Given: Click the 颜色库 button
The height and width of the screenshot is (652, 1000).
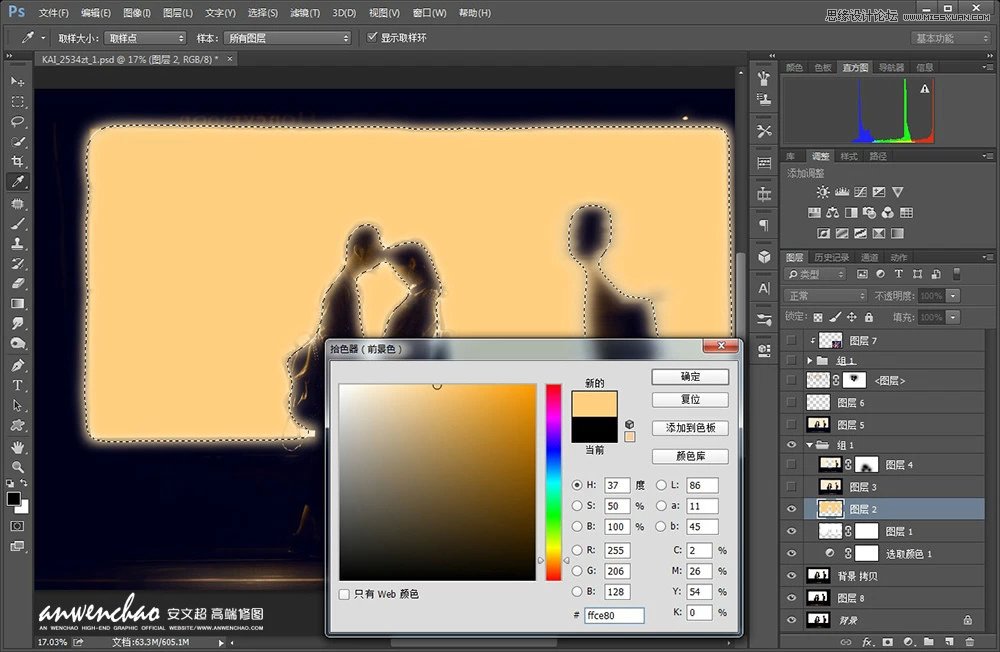Looking at the screenshot, I should 690,456.
